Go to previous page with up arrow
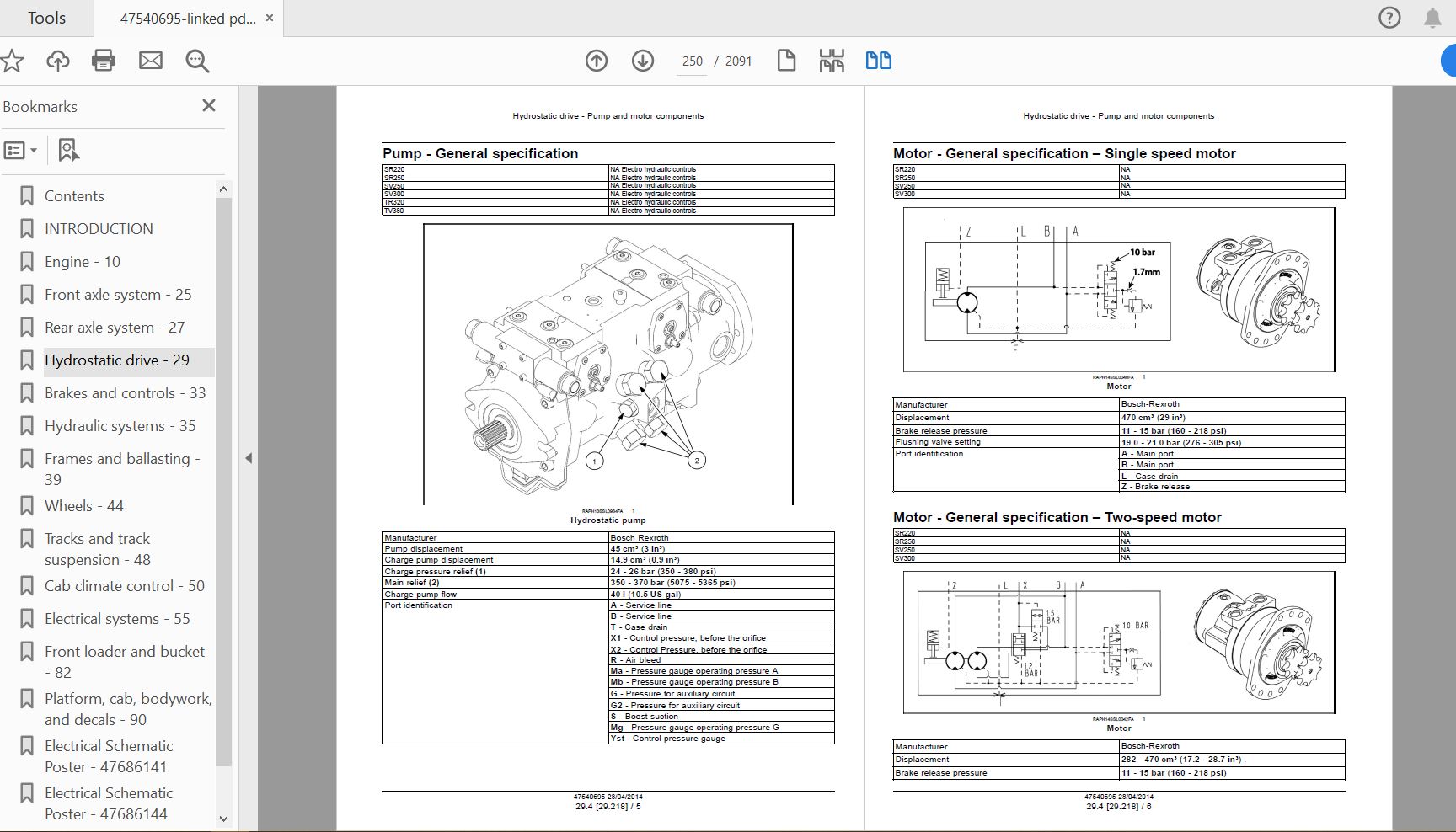 [597, 61]
